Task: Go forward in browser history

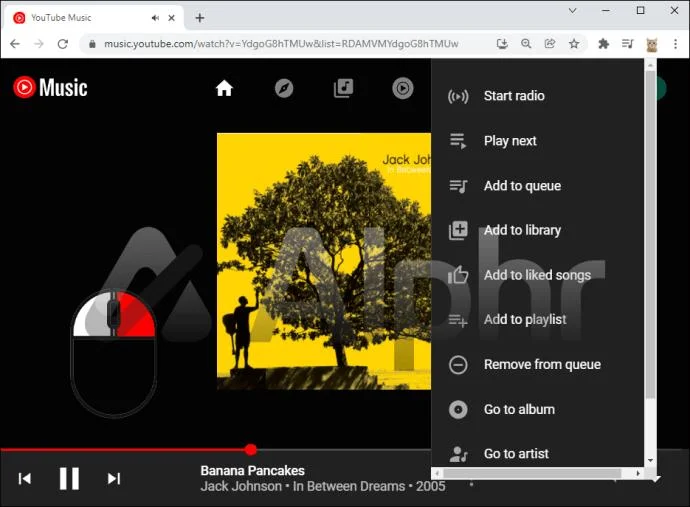Action: (x=39, y=44)
